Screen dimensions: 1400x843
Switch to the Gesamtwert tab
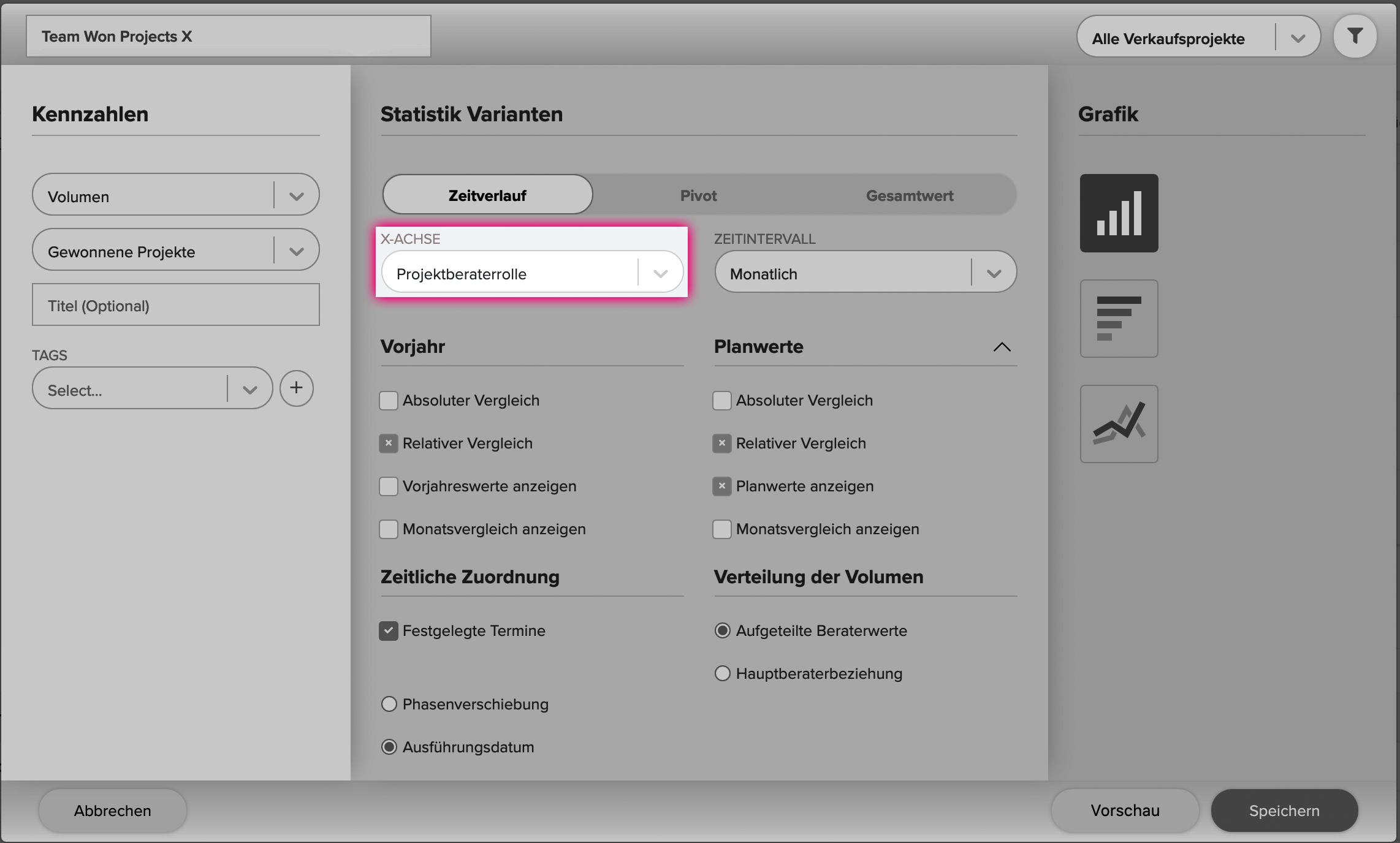[910, 195]
